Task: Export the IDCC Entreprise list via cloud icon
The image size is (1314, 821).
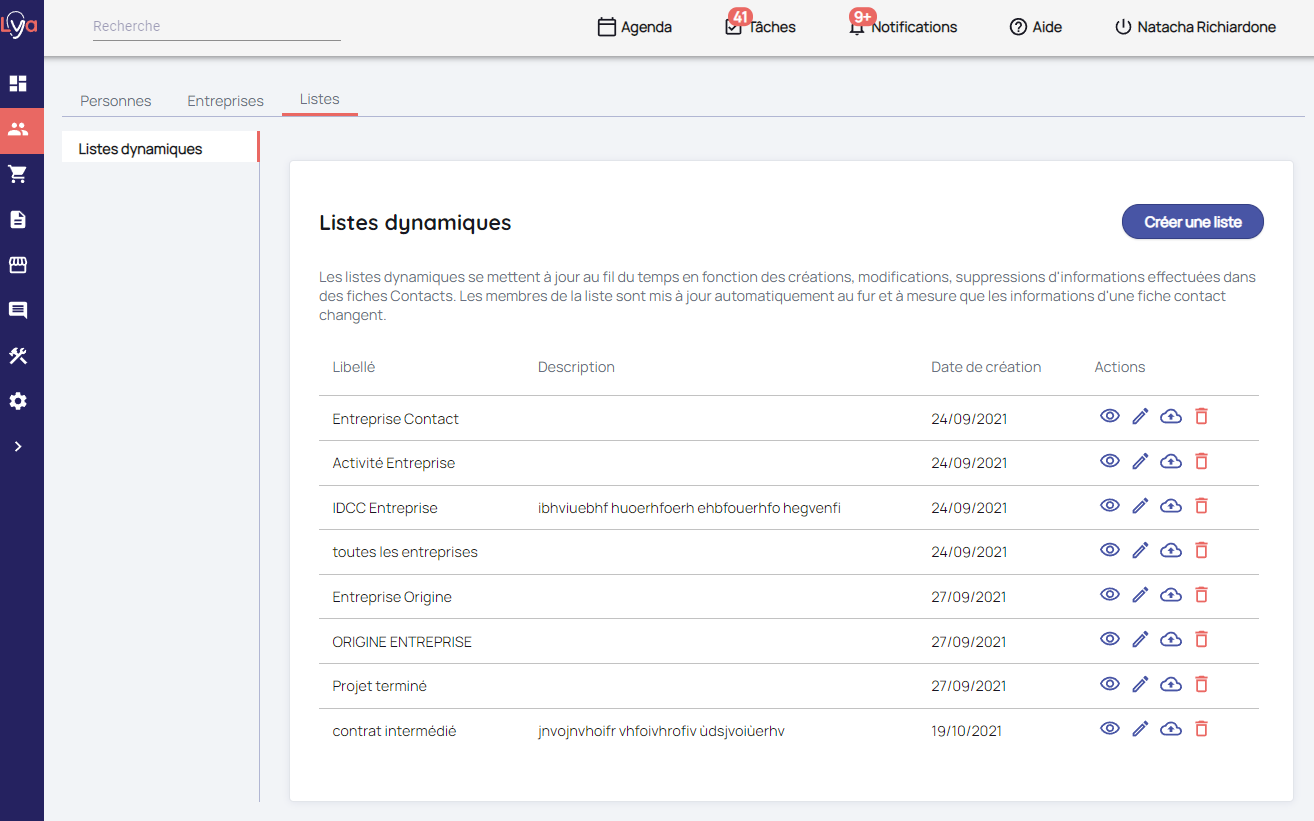Action: [1171, 506]
